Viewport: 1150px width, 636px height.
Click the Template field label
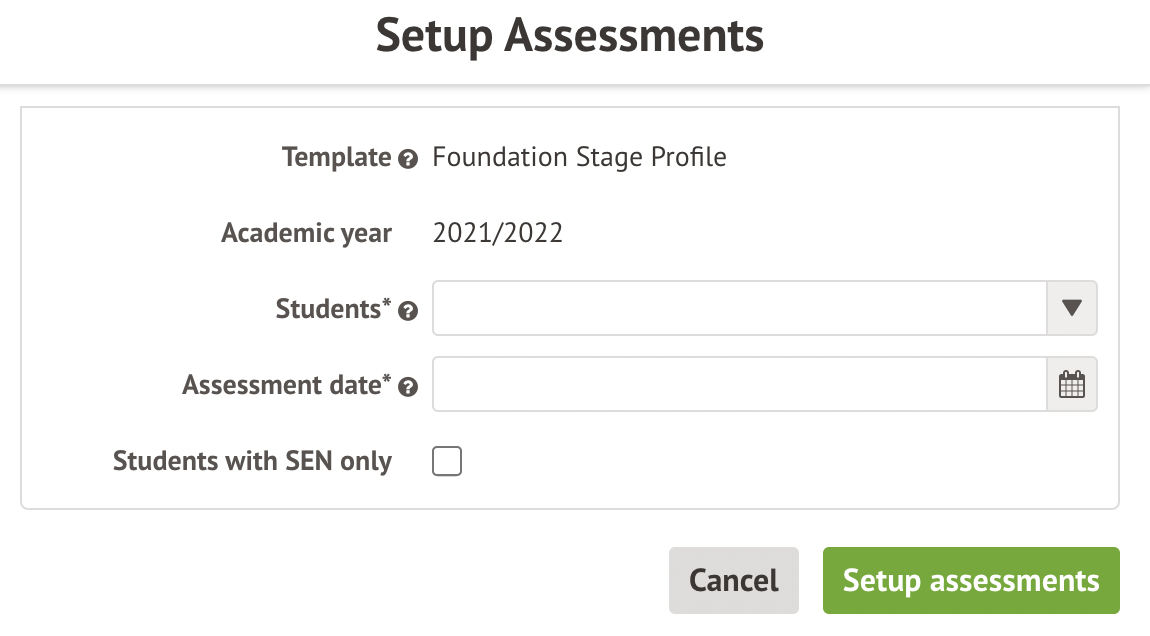pyautogui.click(x=336, y=157)
